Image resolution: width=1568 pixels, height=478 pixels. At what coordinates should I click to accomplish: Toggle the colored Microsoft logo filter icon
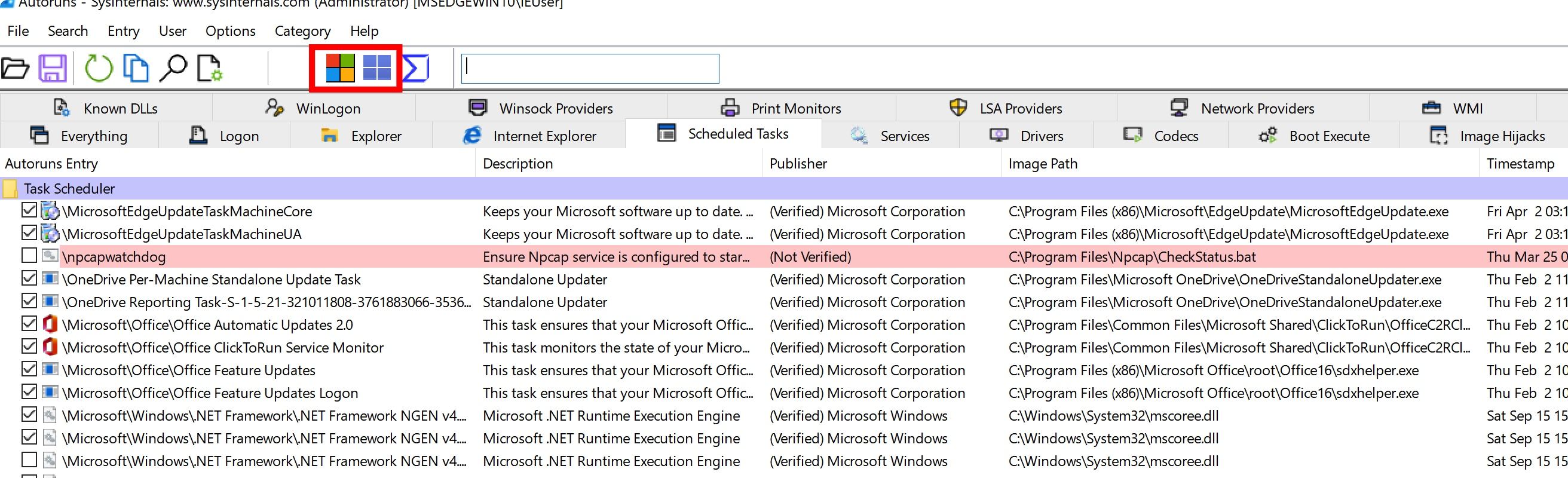tap(340, 68)
